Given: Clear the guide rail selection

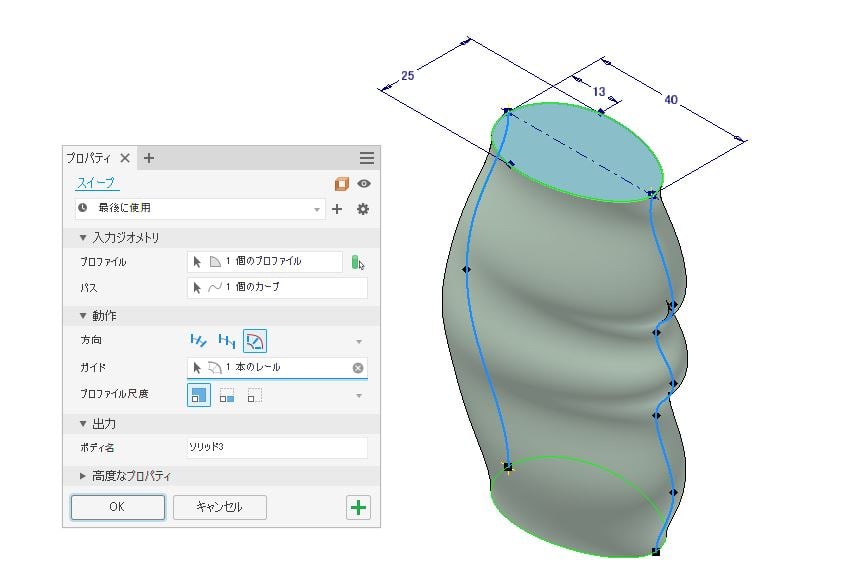Looking at the screenshot, I should coord(358,368).
